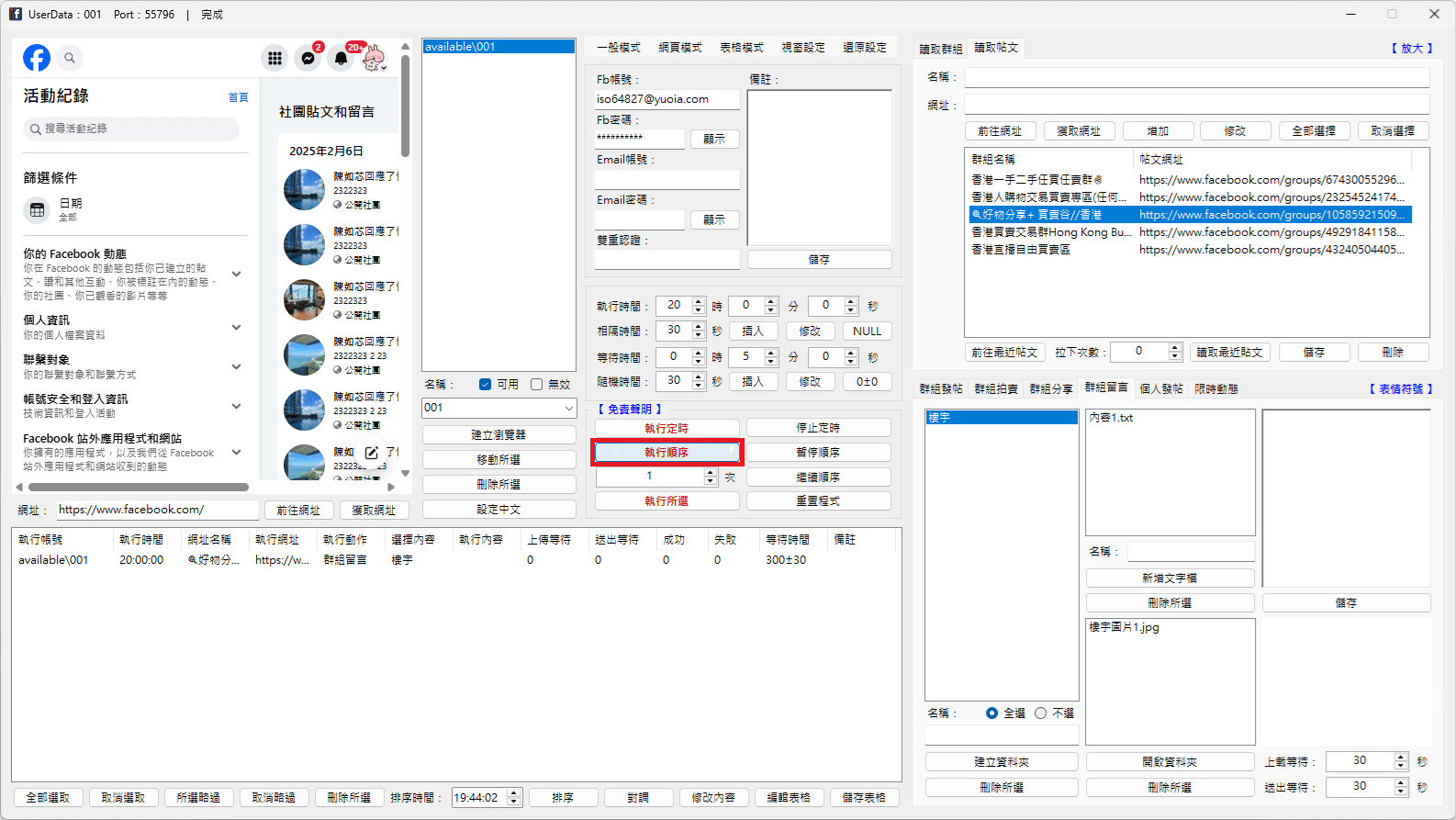Click the 停止定時 button
1456x820 pixels.
(818, 428)
